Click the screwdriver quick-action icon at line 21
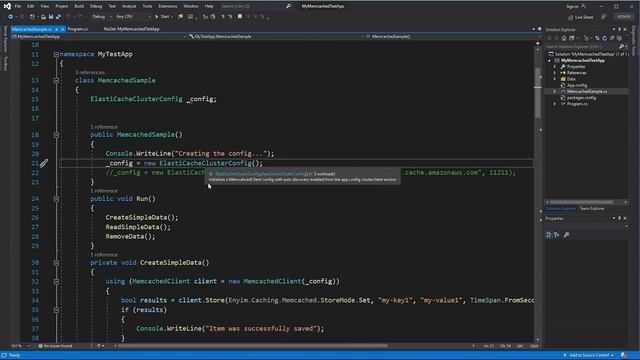 pos(44,163)
